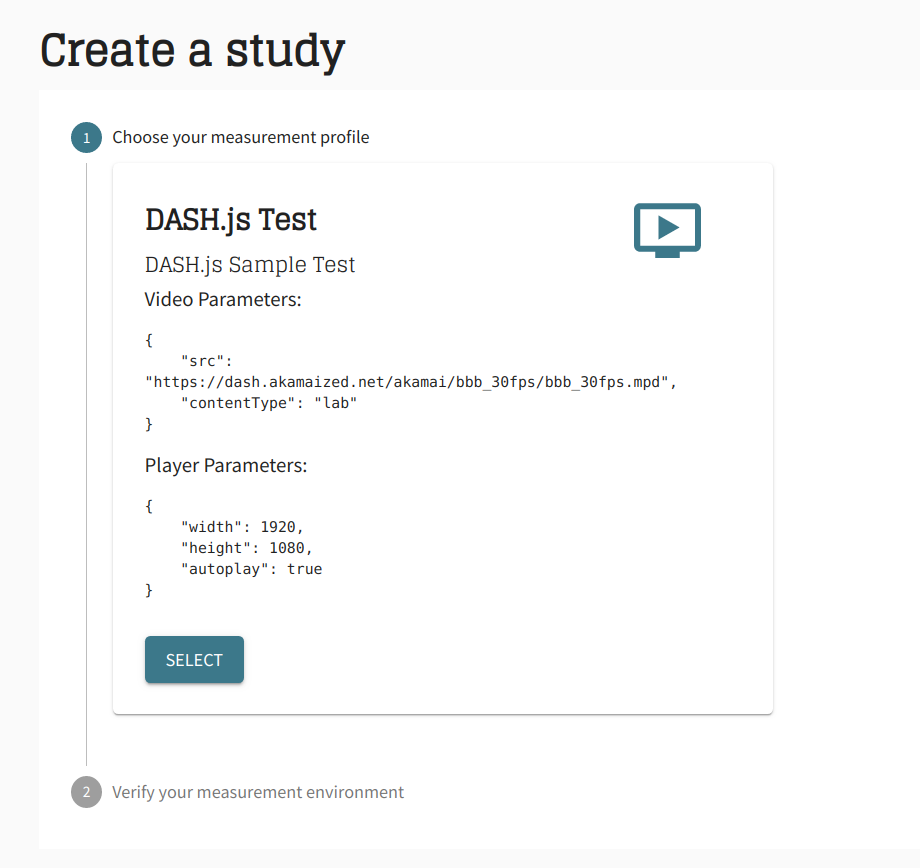Click the 'Player Parameters:' label
Screen dimensions: 920x868
226,465
